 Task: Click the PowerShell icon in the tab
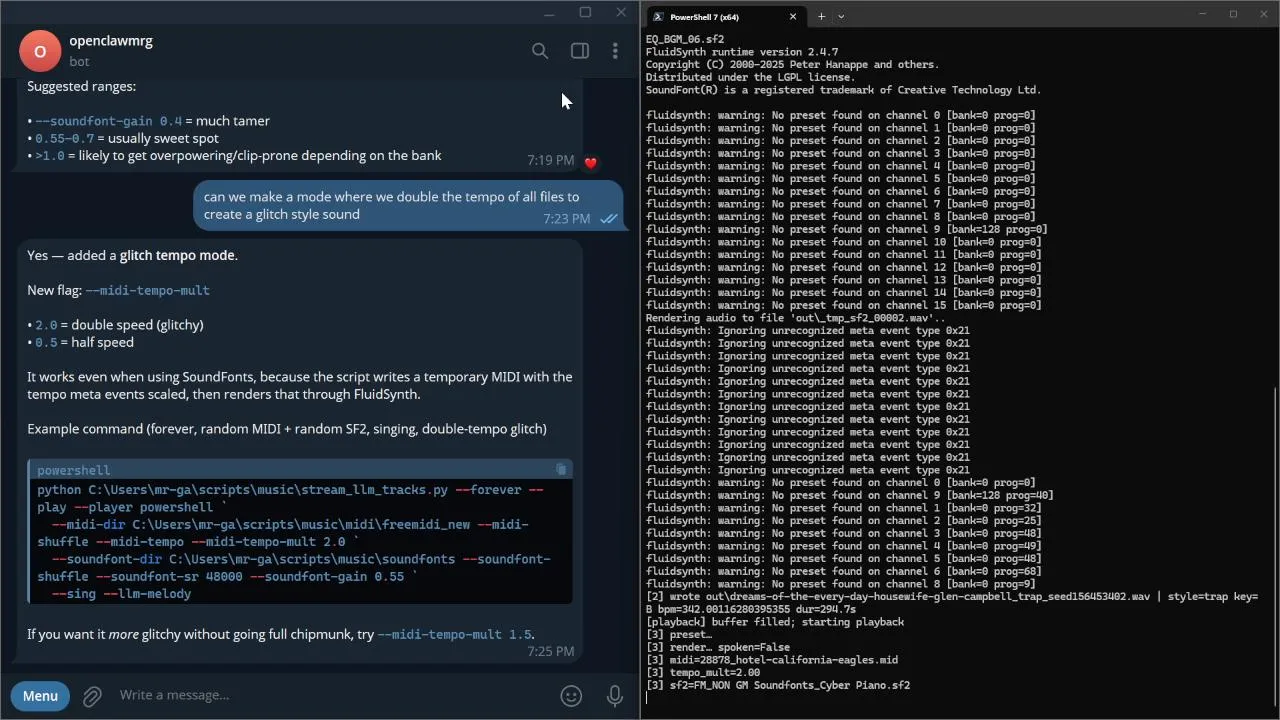click(657, 17)
